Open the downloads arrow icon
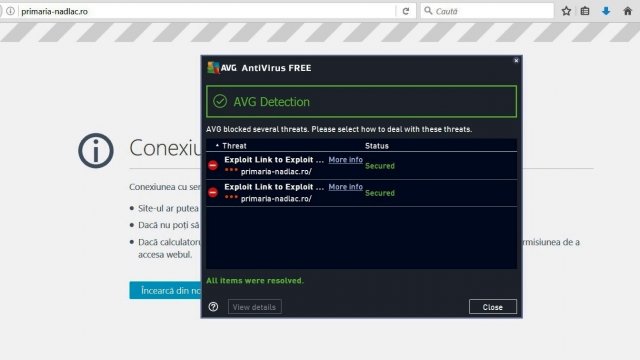The width and height of the screenshot is (640, 360). coord(606,11)
